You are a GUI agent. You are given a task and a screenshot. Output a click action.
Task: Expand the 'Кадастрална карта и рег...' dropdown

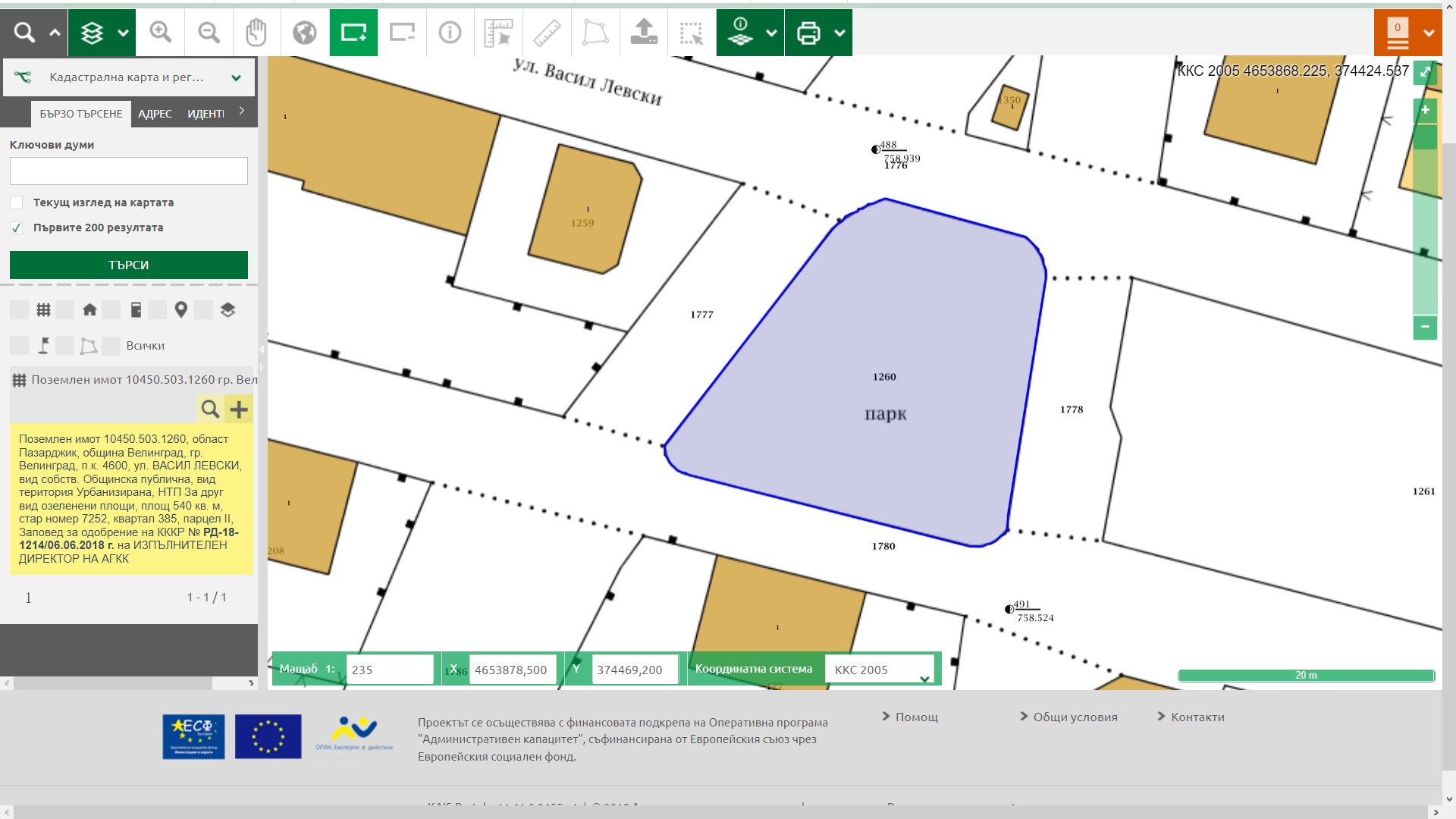point(236,77)
